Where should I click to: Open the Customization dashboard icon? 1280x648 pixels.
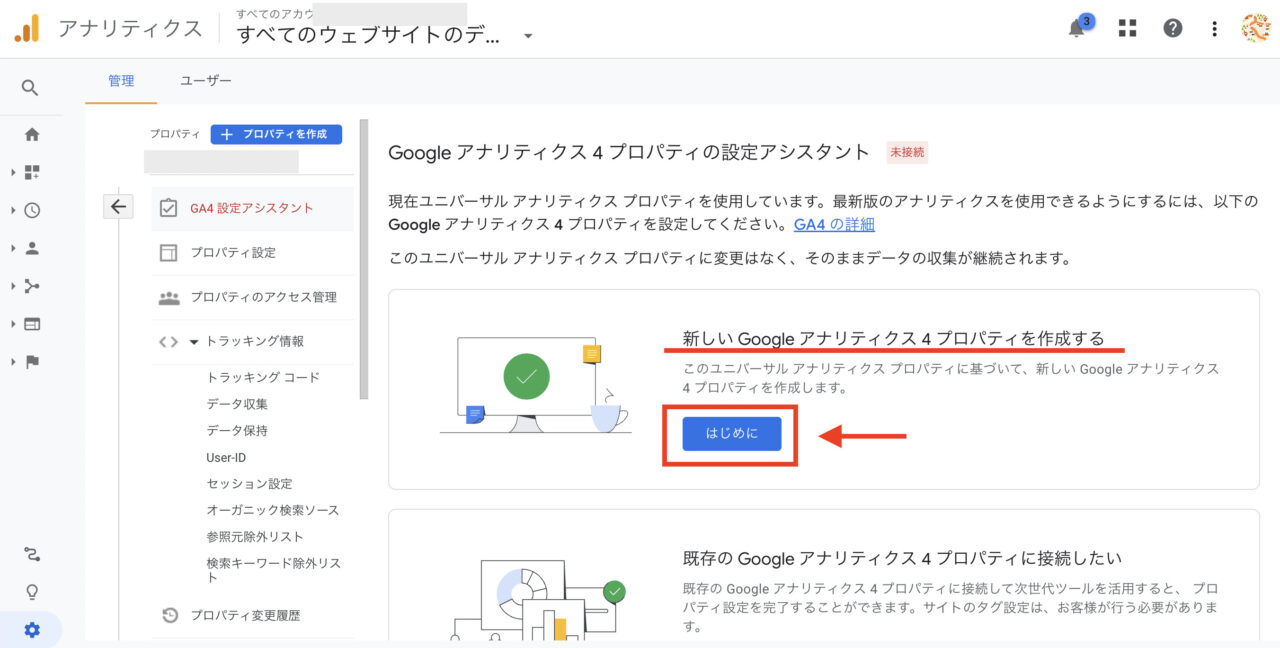32,172
